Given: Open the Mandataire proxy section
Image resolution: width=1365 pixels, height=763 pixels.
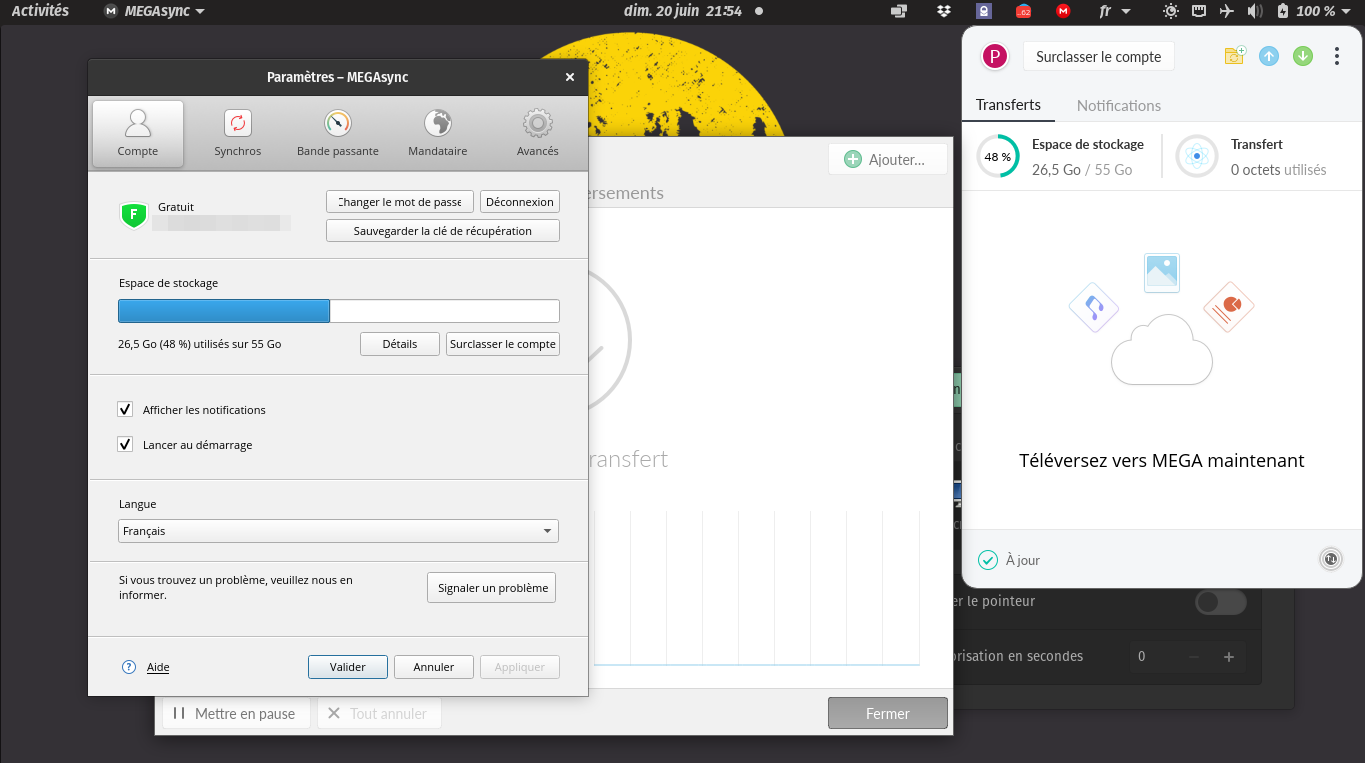Looking at the screenshot, I should click(x=437, y=134).
